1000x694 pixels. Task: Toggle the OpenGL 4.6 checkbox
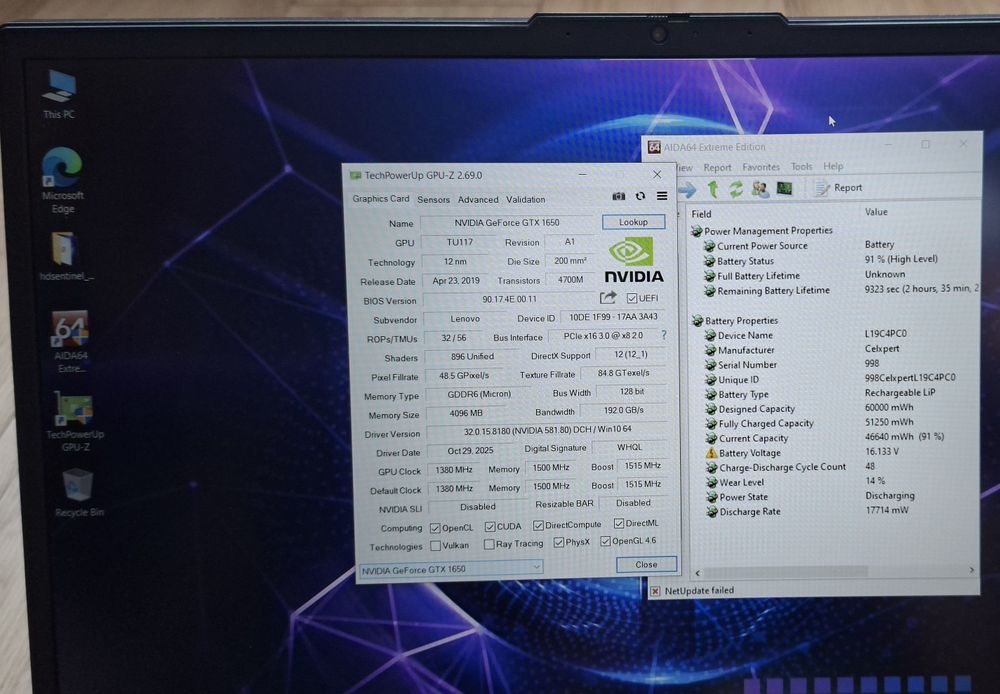click(x=605, y=541)
